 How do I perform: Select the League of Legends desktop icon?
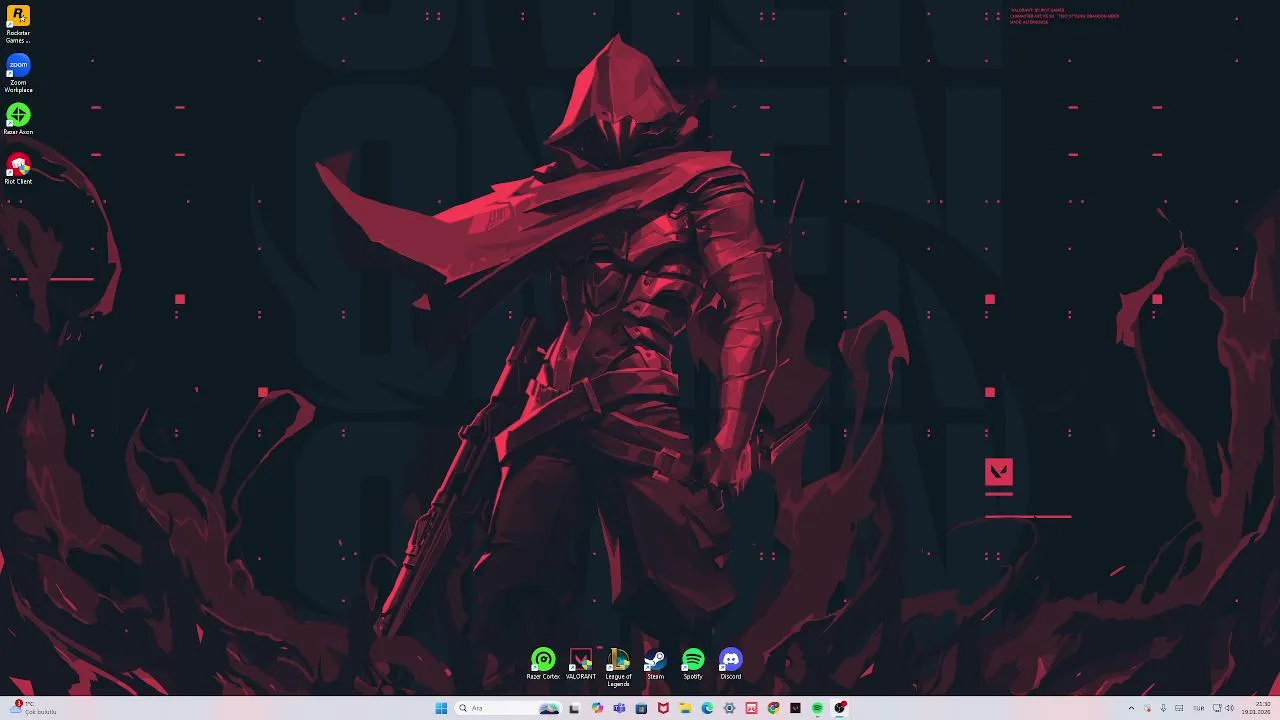click(x=619, y=667)
